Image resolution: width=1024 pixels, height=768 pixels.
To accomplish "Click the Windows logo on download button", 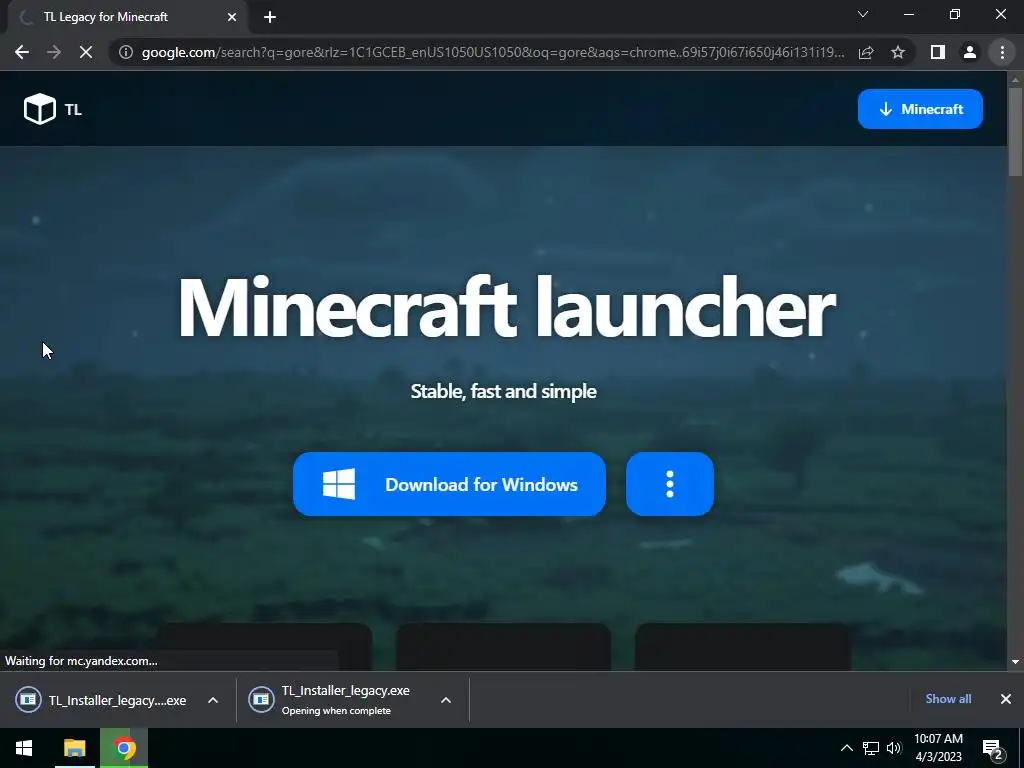I will click(339, 484).
